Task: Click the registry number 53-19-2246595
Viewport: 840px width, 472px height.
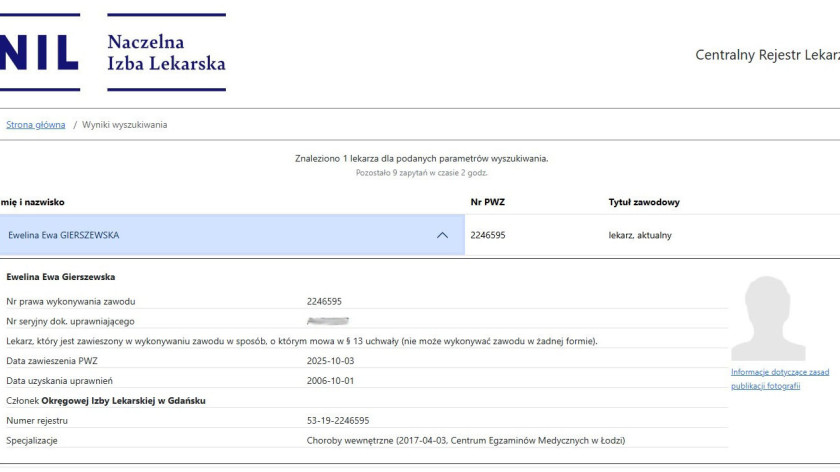Action: (x=337, y=421)
